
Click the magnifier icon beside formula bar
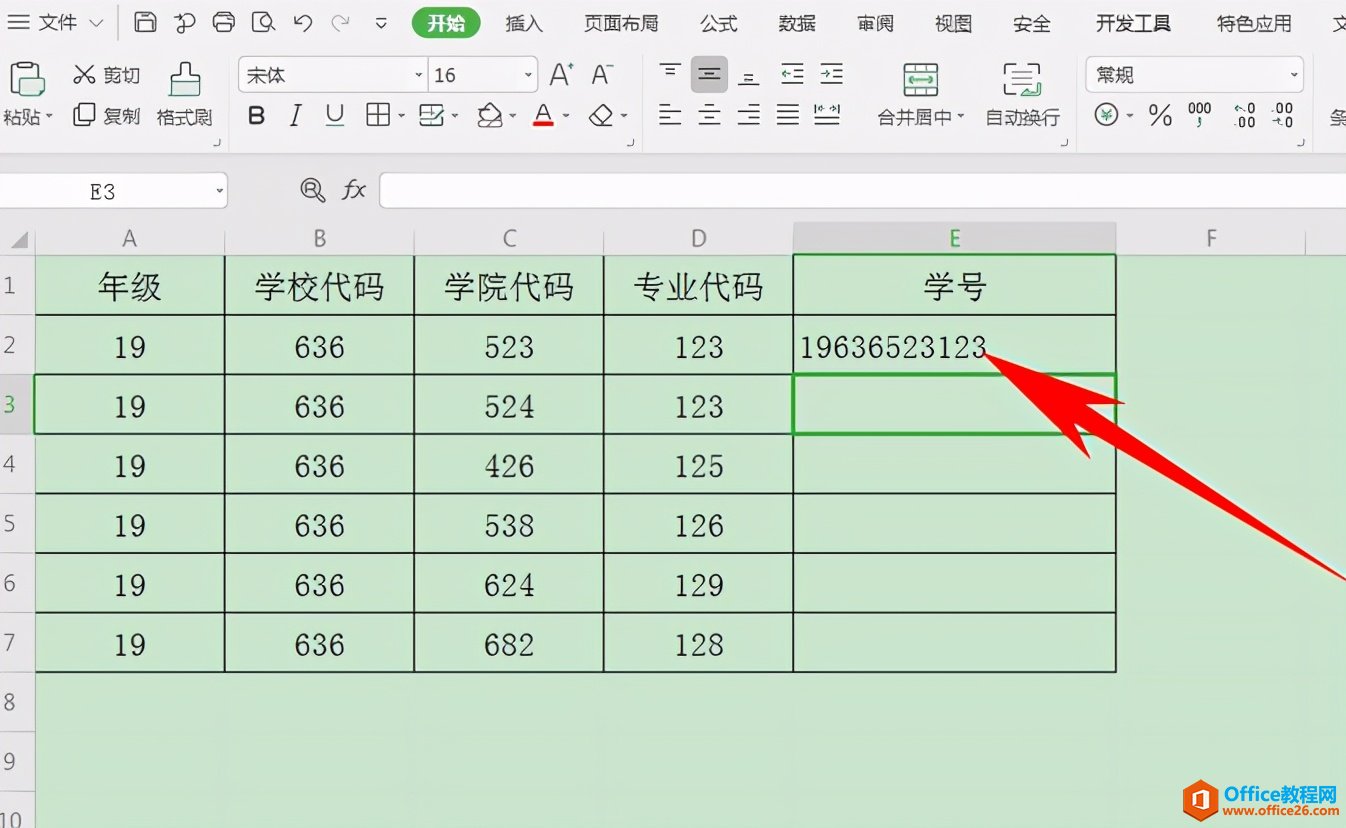tap(312, 190)
